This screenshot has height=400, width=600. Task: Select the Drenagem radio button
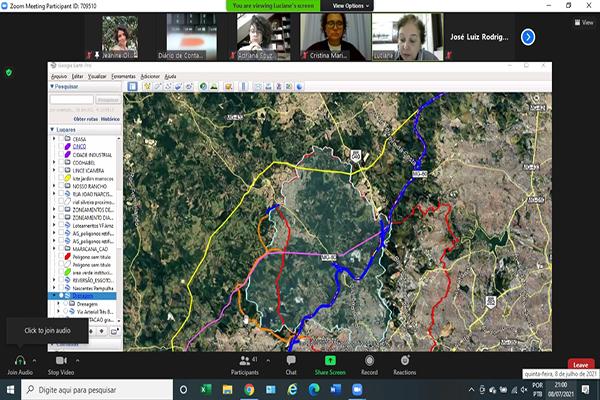[65, 304]
